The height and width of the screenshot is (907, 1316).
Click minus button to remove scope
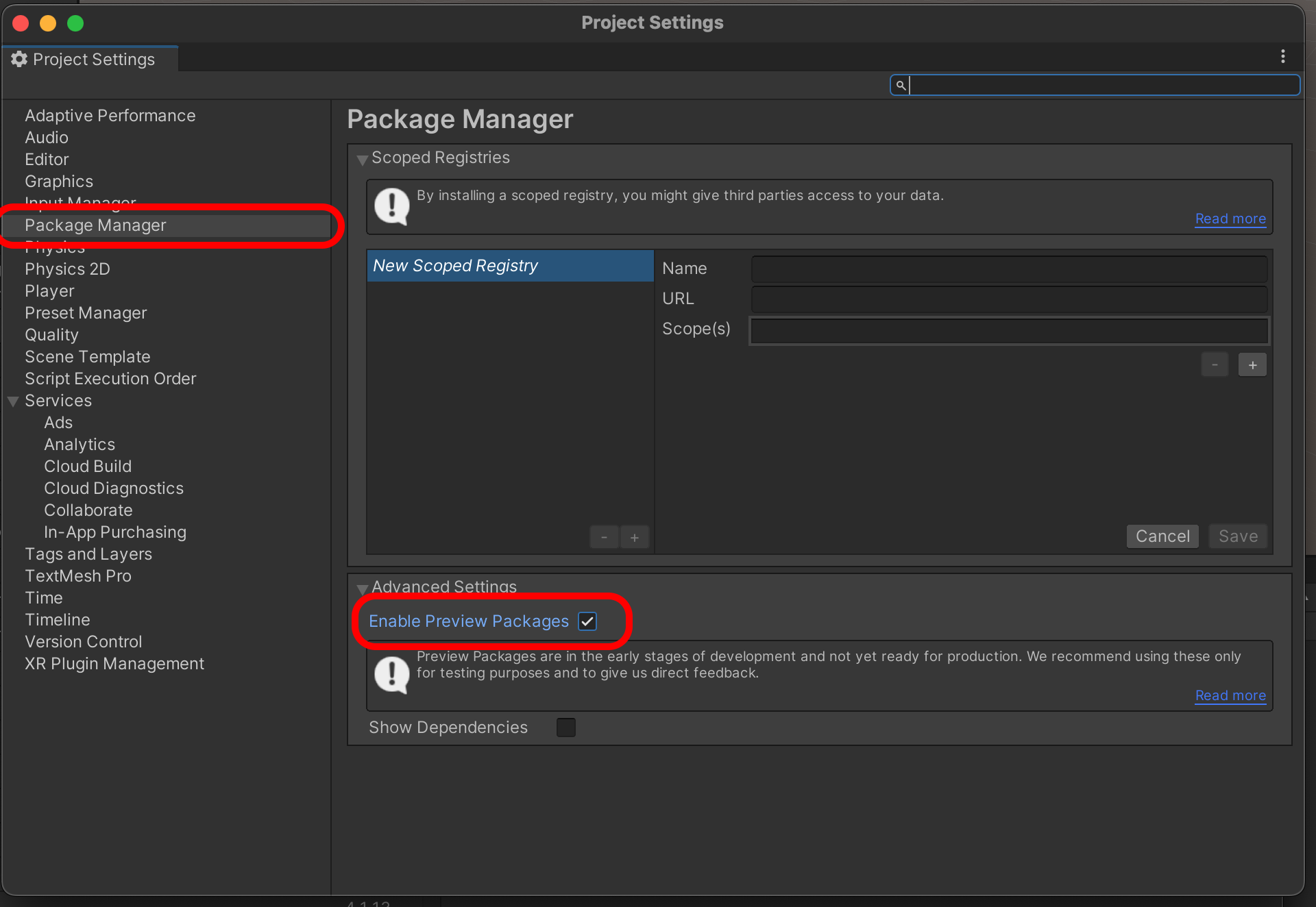1214,365
